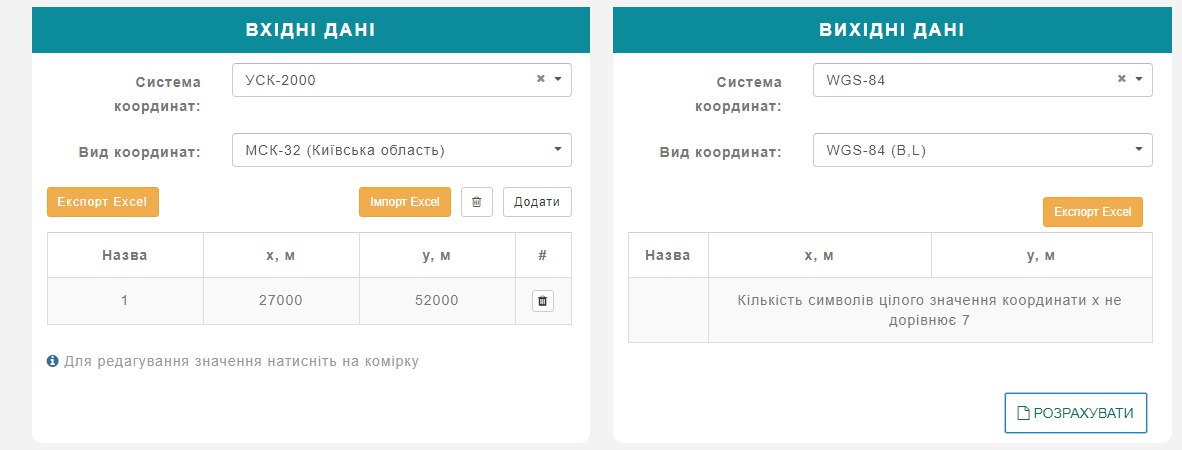The width and height of the screenshot is (1182, 450).
Task: Click the РОЗРАХУВАТИ button
Action: (x=1076, y=413)
